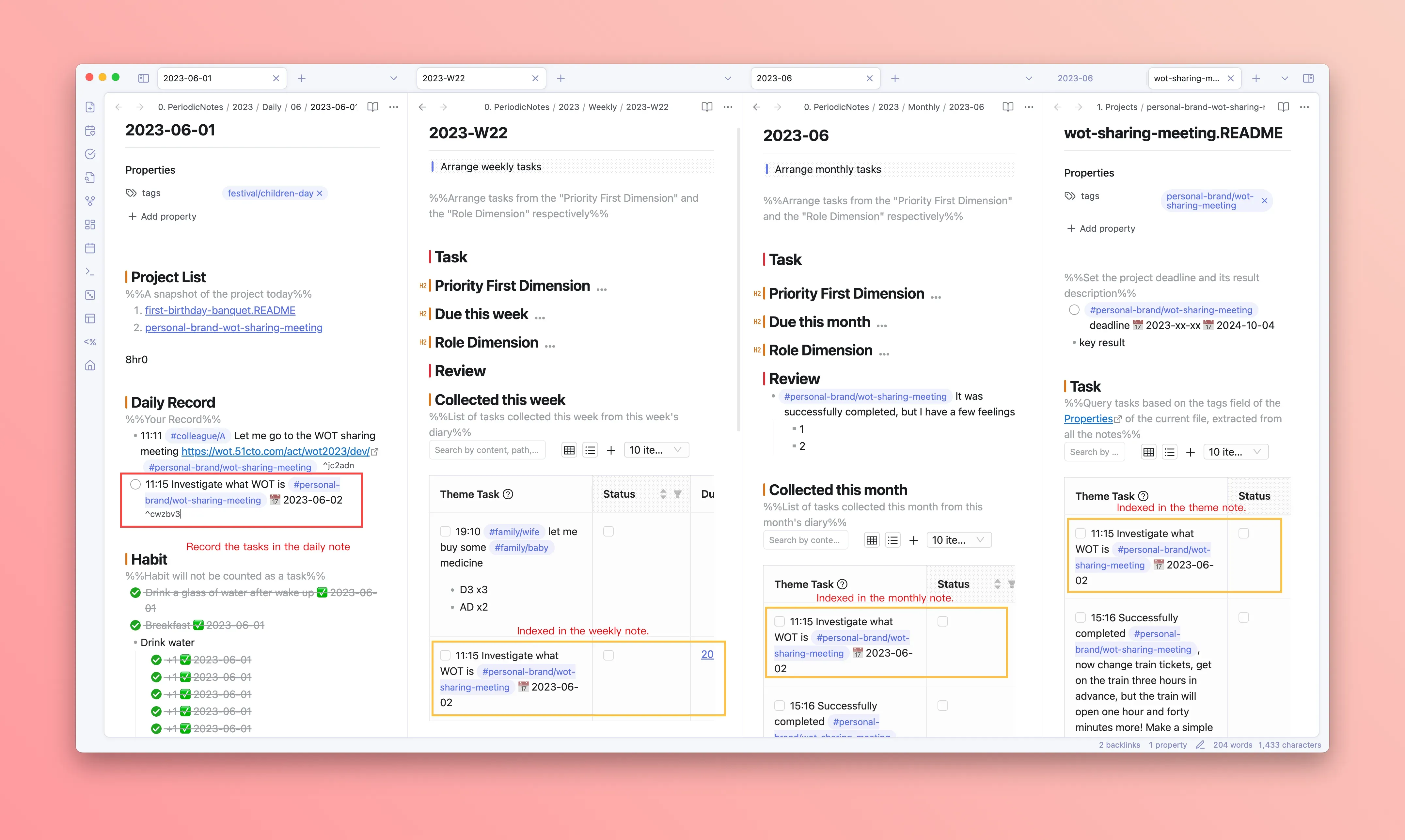Open the graph view ribbon icon

pyautogui.click(x=90, y=201)
